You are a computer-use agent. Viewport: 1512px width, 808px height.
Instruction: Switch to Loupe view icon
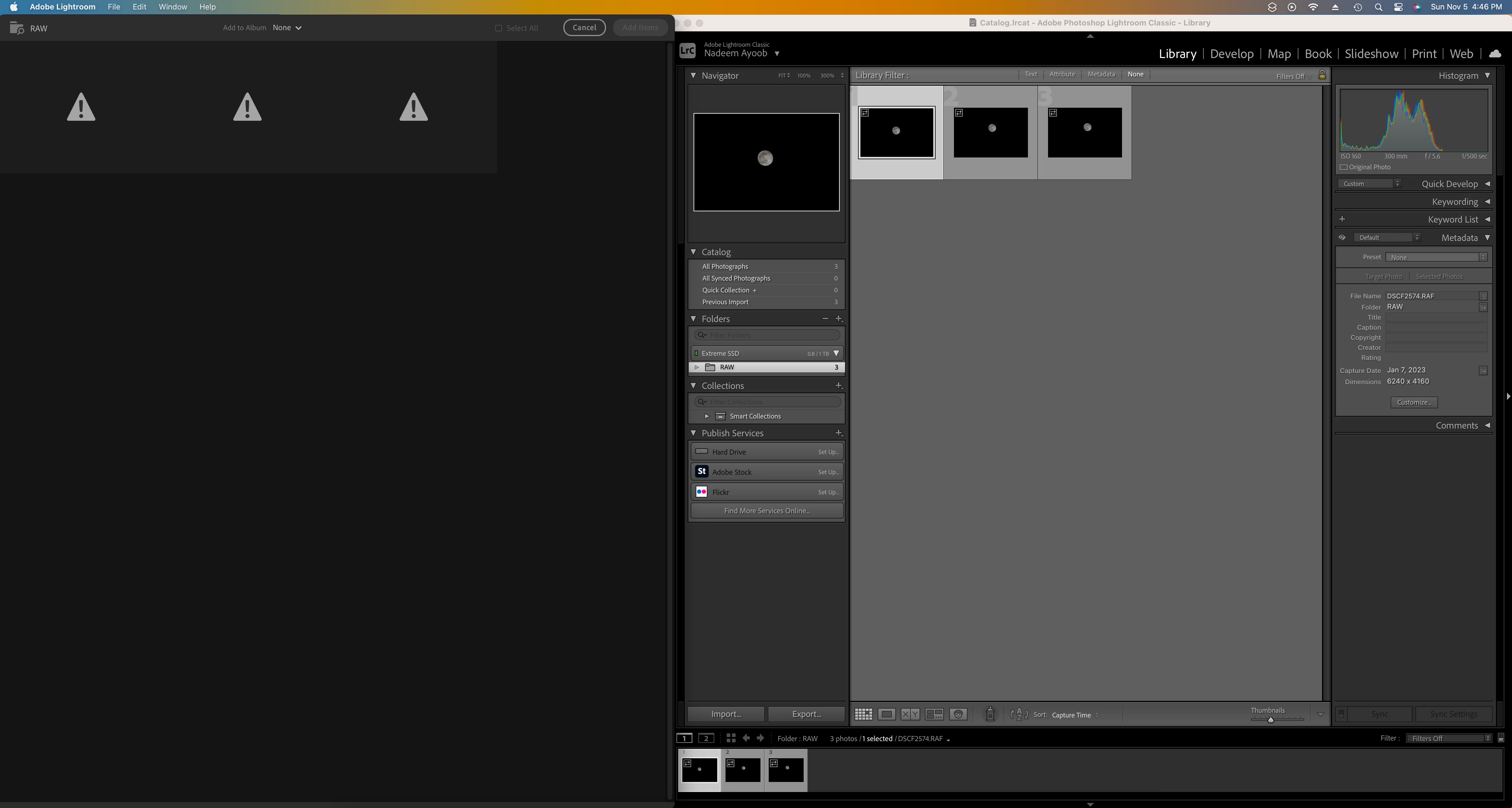click(886, 714)
